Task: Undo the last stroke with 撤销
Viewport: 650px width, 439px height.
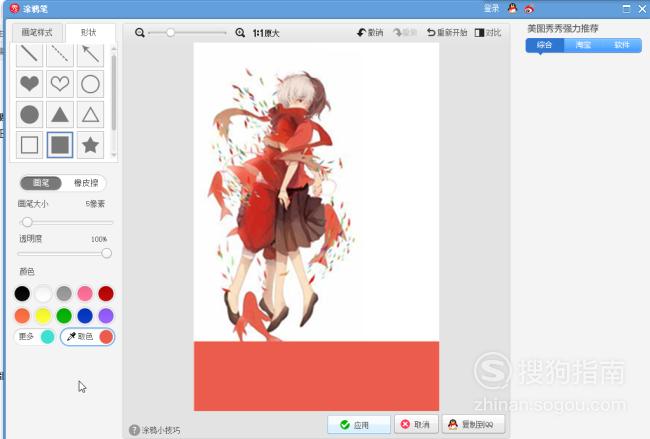Action: coord(370,32)
